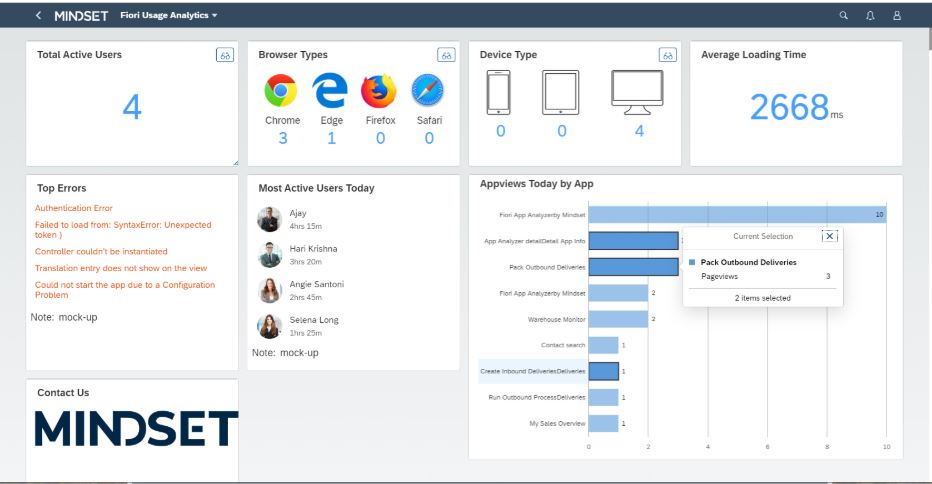Select the Run Outbound Process Deliveries bar
Image resolution: width=932 pixels, height=484 pixels.
(603, 397)
